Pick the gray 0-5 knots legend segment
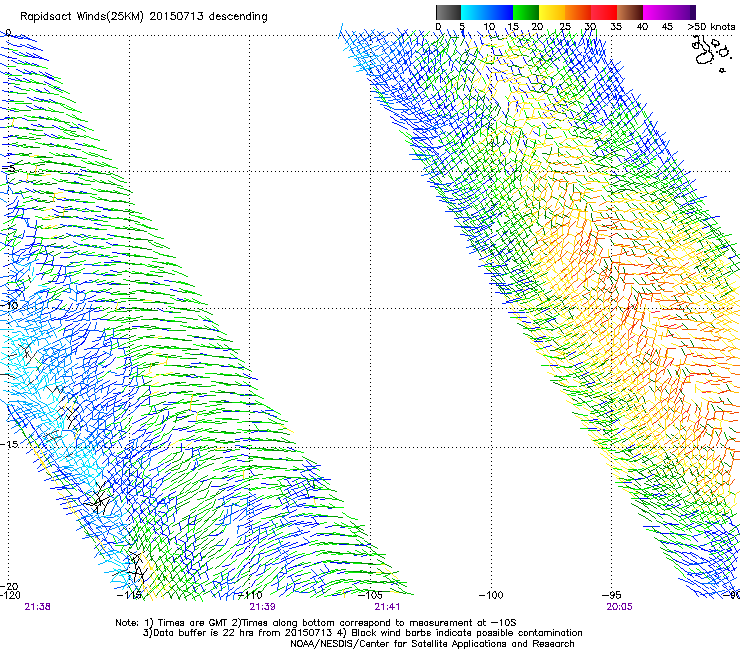740x650 pixels. pyautogui.click(x=448, y=12)
